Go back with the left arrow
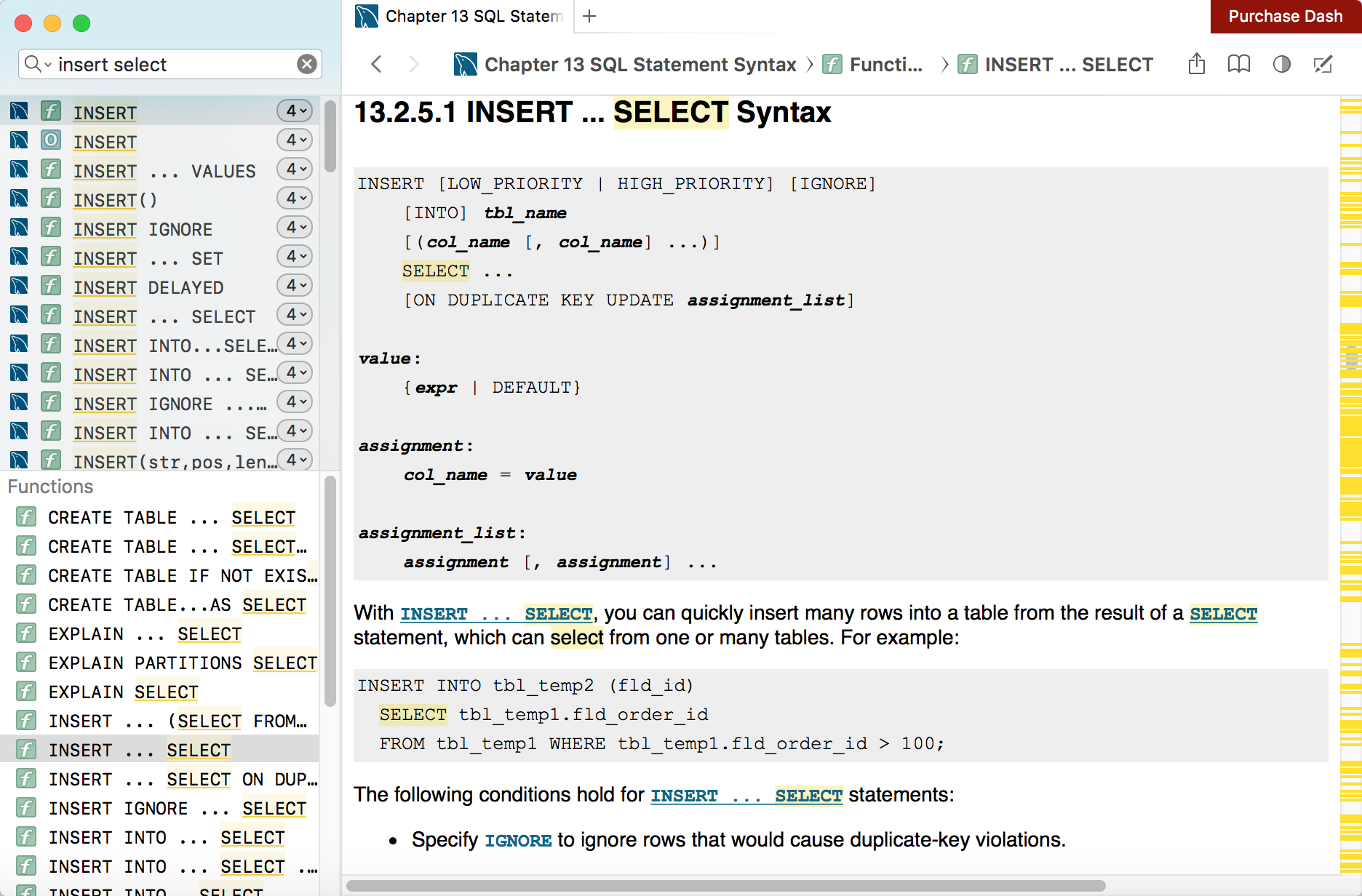 point(376,64)
